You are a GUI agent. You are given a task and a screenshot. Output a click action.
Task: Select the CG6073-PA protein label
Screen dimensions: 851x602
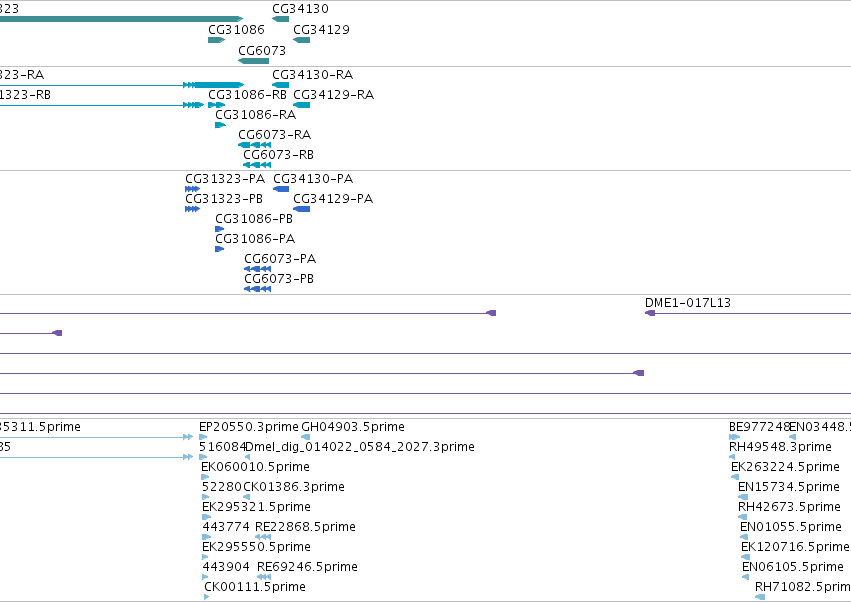pos(280,259)
